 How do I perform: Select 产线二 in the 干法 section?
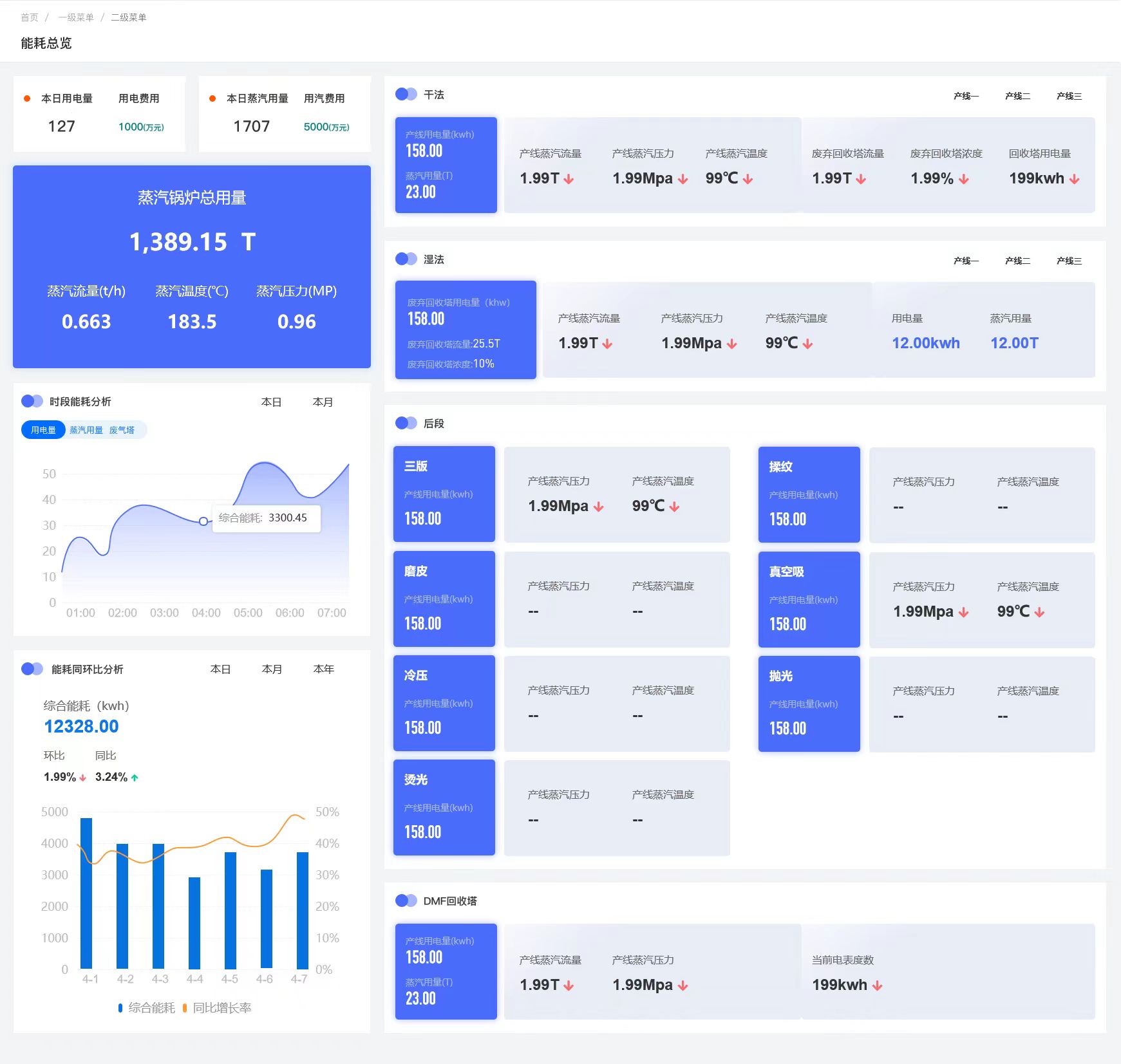coord(1017,96)
